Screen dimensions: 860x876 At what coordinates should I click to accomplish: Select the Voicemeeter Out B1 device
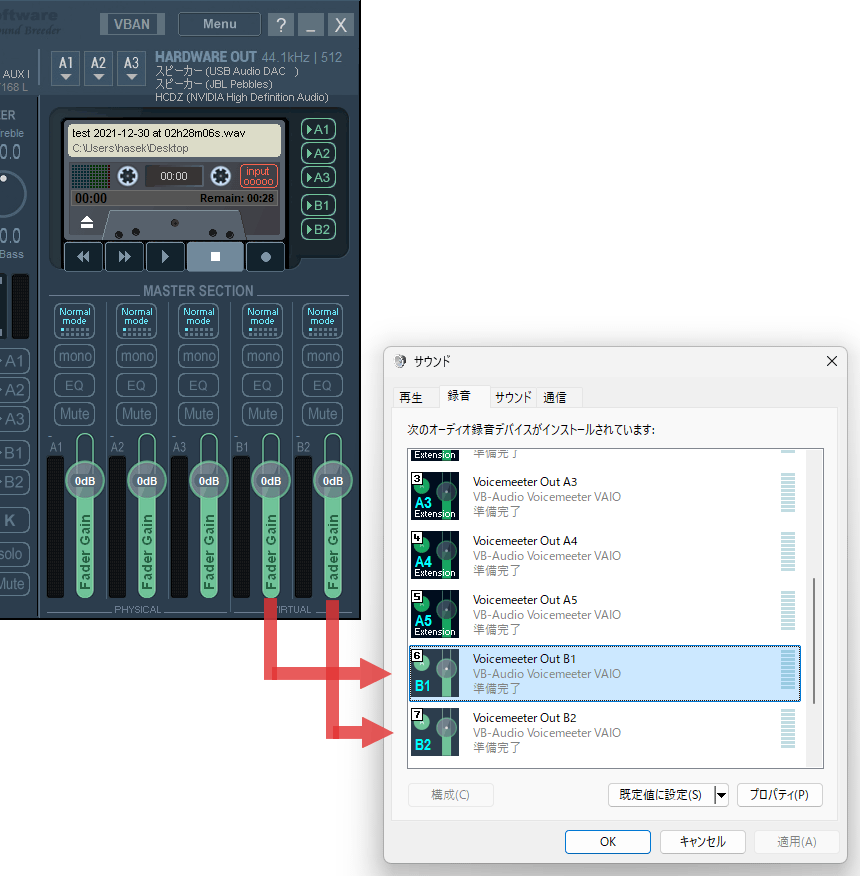click(x=605, y=673)
